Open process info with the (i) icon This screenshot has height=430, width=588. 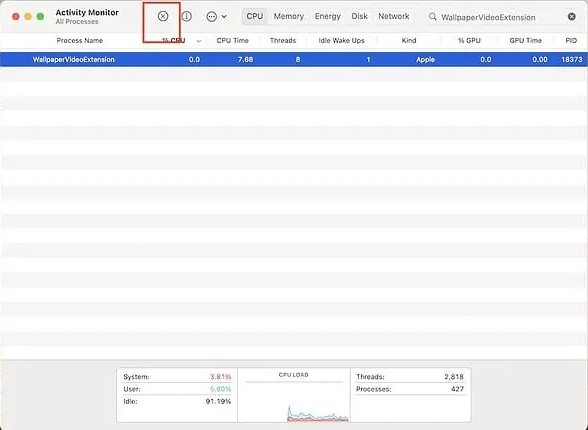coord(187,16)
